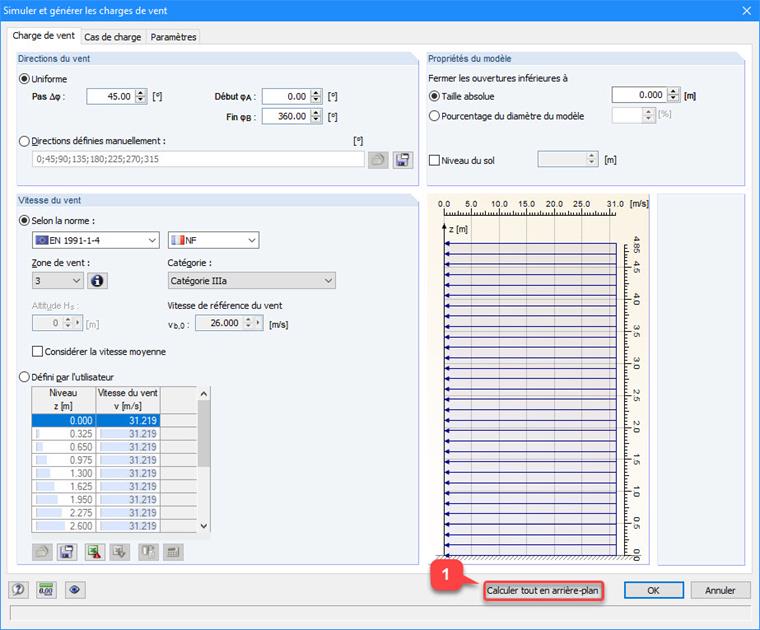Click the wind zone info icon
This screenshot has height=630, width=760.
pyautogui.click(x=97, y=281)
